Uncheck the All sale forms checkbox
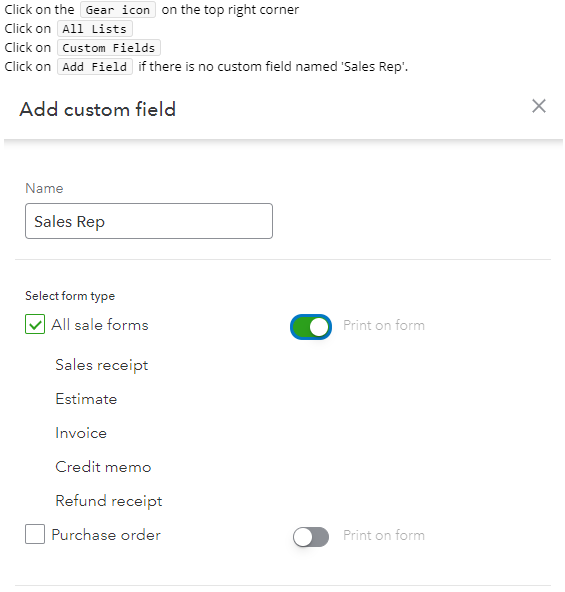Viewport: 565px width, 592px height. click(35, 324)
